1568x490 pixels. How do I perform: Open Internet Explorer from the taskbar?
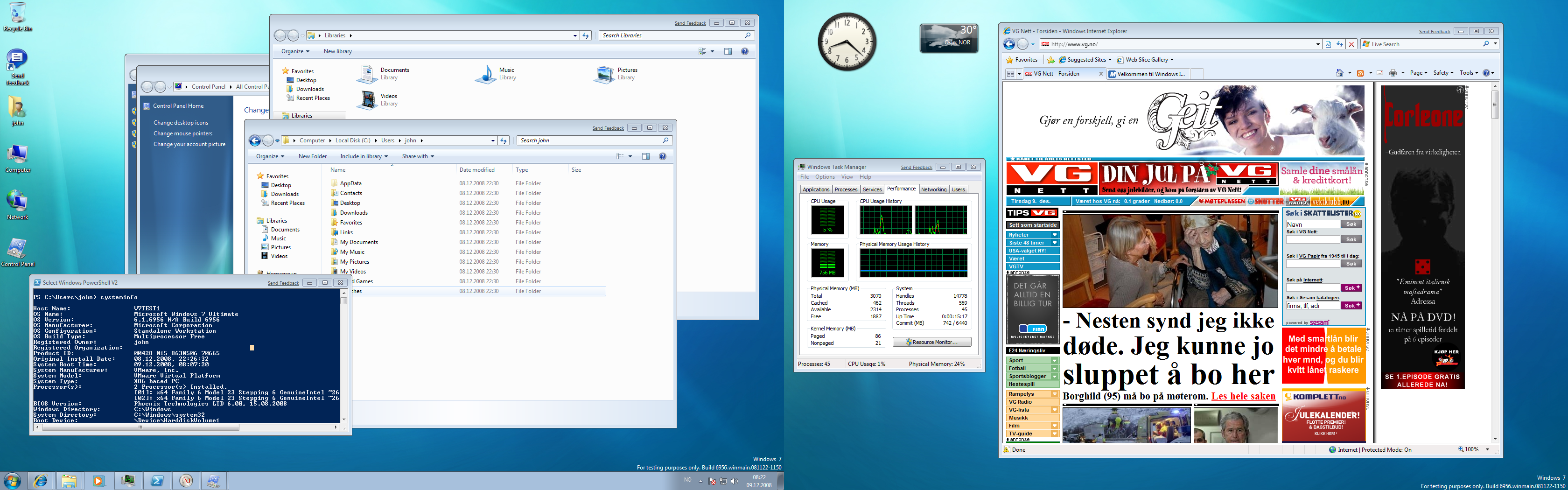(40, 481)
